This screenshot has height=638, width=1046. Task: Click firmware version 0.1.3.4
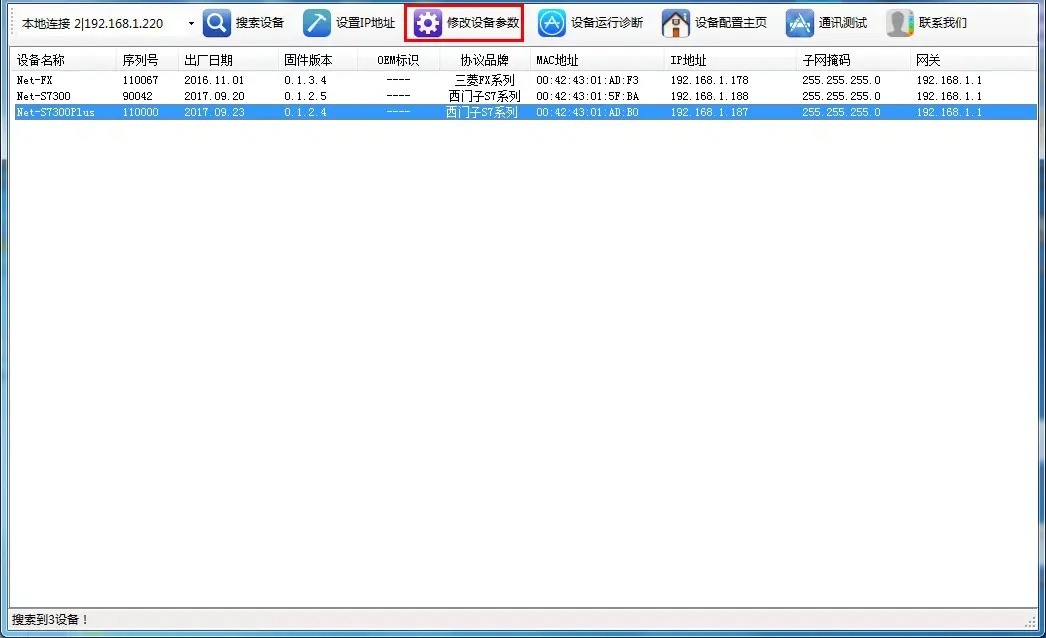(x=305, y=80)
